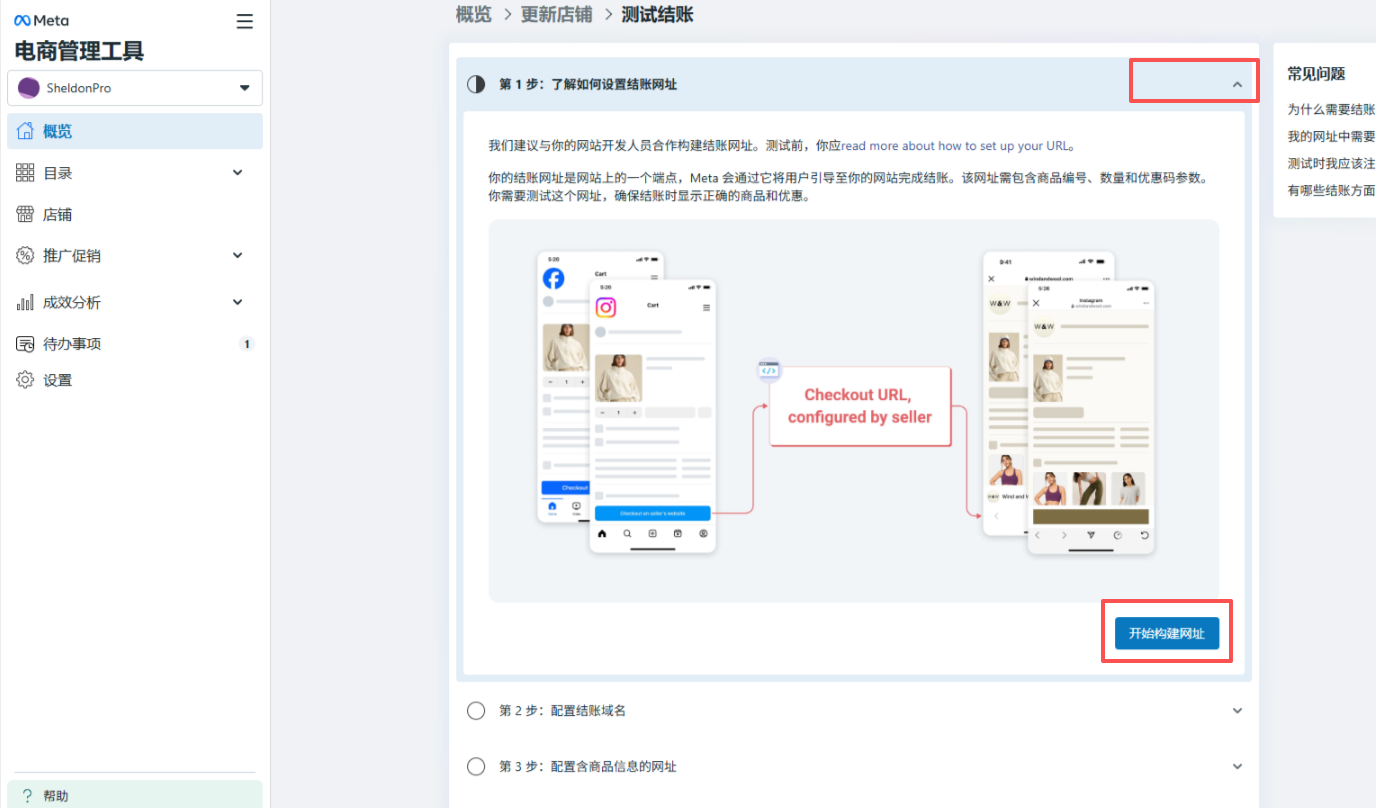Click the Meta logo
Image resolution: width=1376 pixels, height=808 pixels.
coord(41,21)
